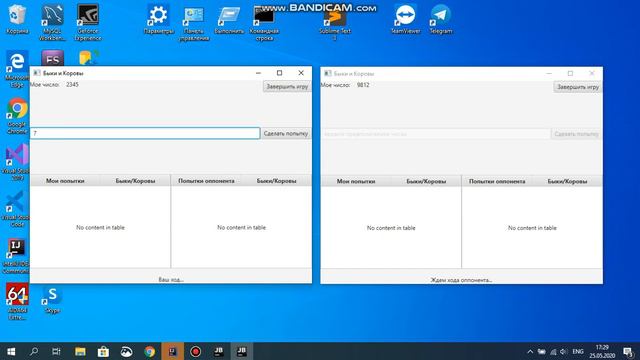Open Microsoft Store from the taskbar
The height and width of the screenshot is (360, 640).
click(103, 351)
